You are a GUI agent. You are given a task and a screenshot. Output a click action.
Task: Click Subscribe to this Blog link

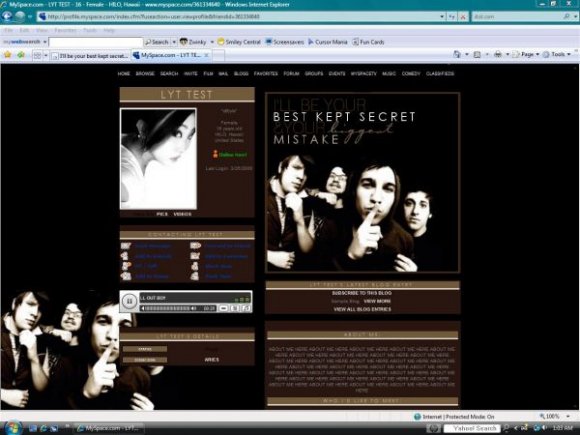(x=362, y=293)
